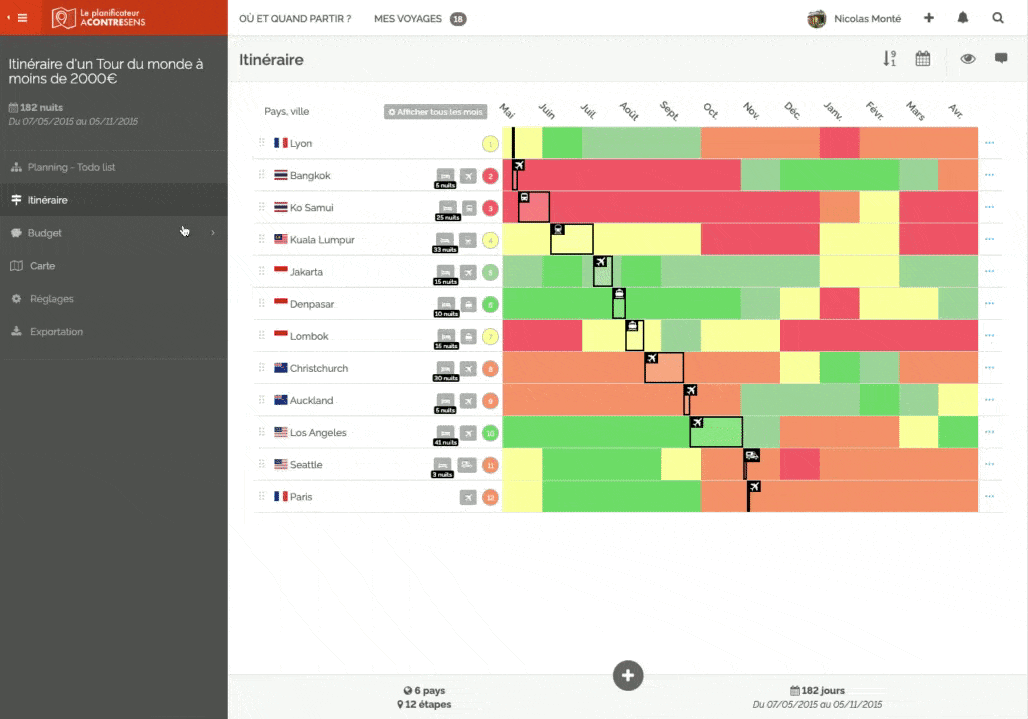Open the search magnifier icon
This screenshot has height=719, width=1028.
pos(998,18)
